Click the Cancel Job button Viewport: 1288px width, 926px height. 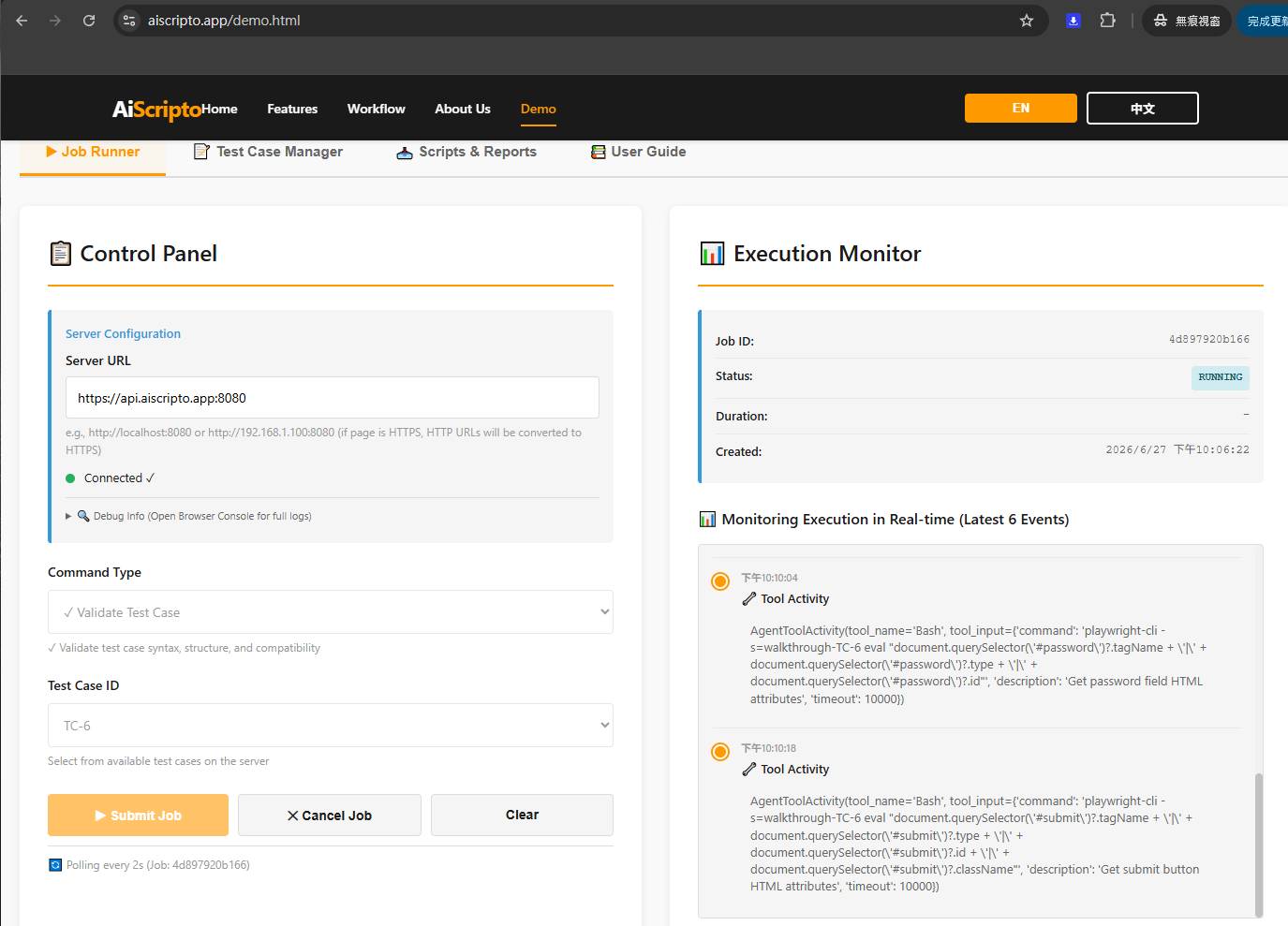pyautogui.click(x=330, y=816)
